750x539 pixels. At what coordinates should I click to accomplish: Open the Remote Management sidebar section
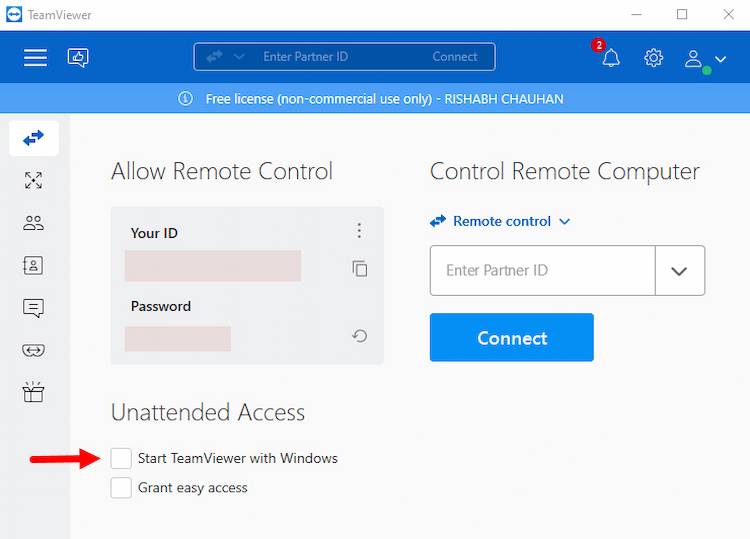34,180
